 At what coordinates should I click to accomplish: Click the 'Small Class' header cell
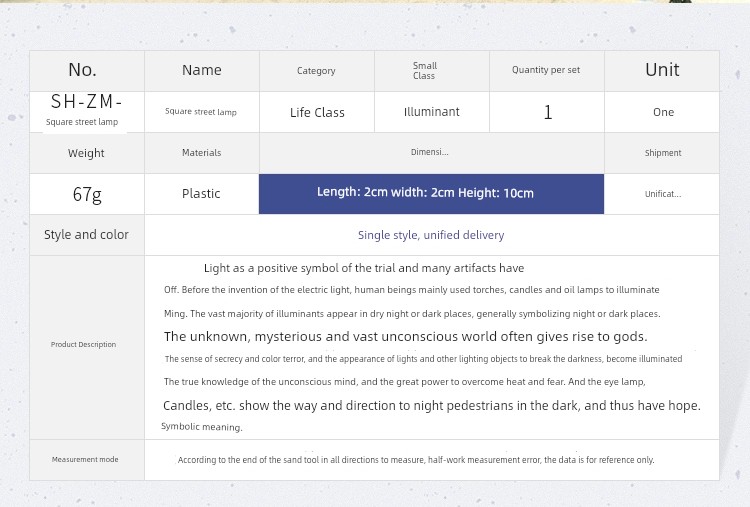[432, 71]
